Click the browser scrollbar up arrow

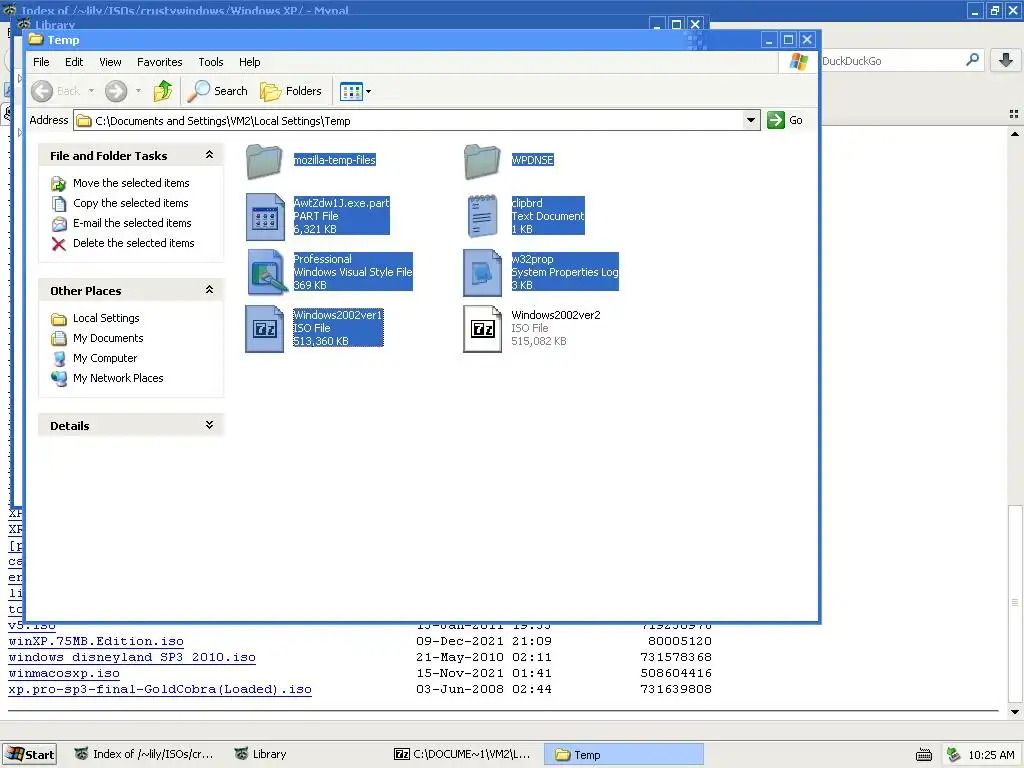pyautogui.click(x=1014, y=134)
